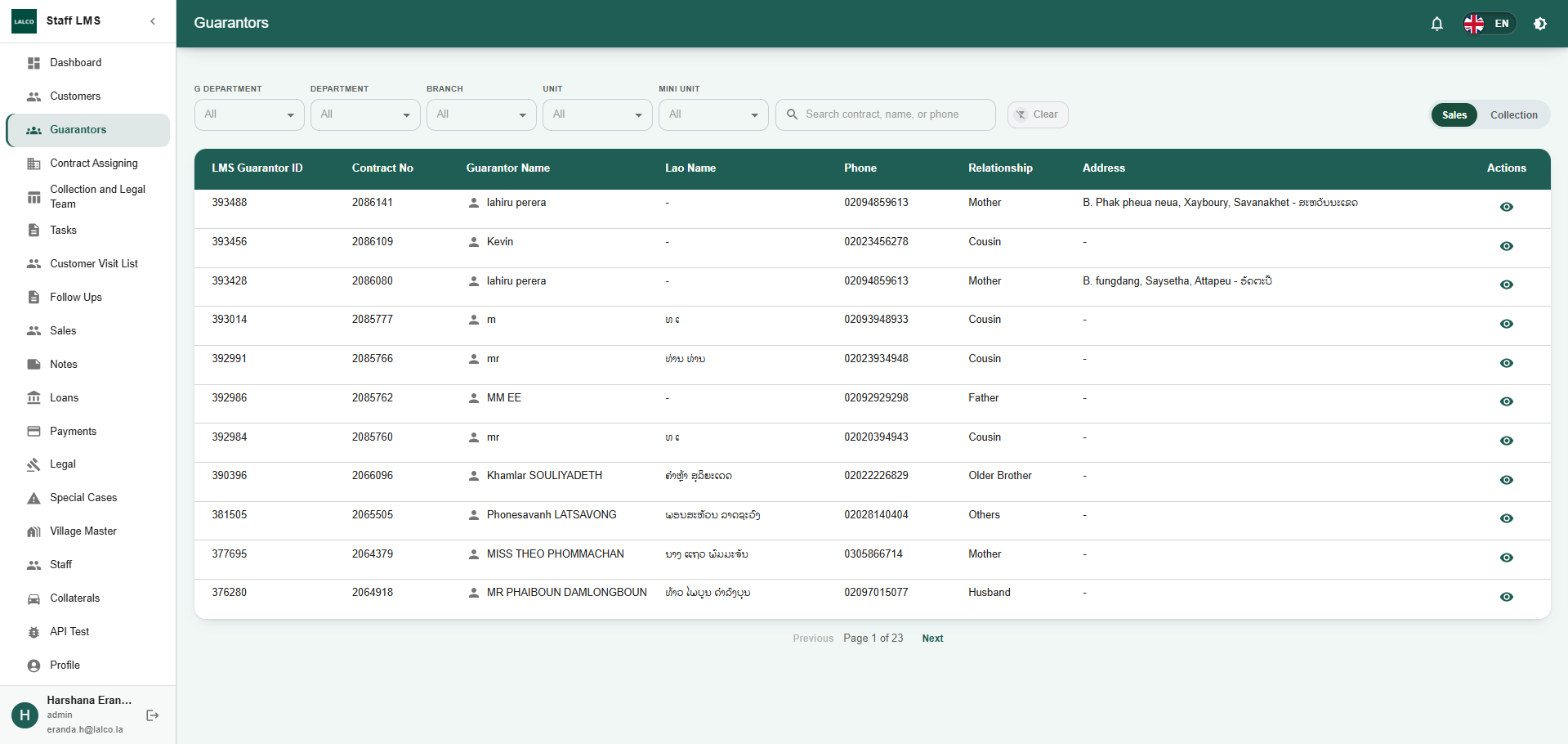Click guarantor ID 390396
Viewport: 1568px width, 744px height.
[x=230, y=476]
